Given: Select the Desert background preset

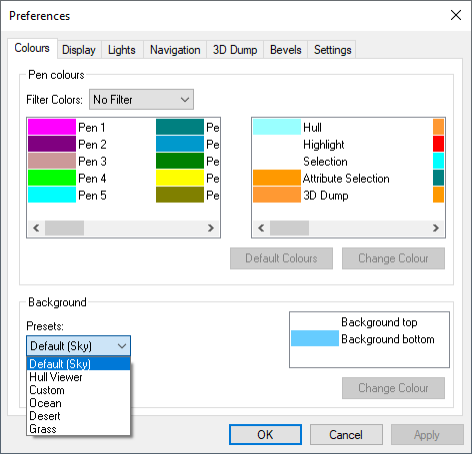Looking at the screenshot, I should 78,416.
